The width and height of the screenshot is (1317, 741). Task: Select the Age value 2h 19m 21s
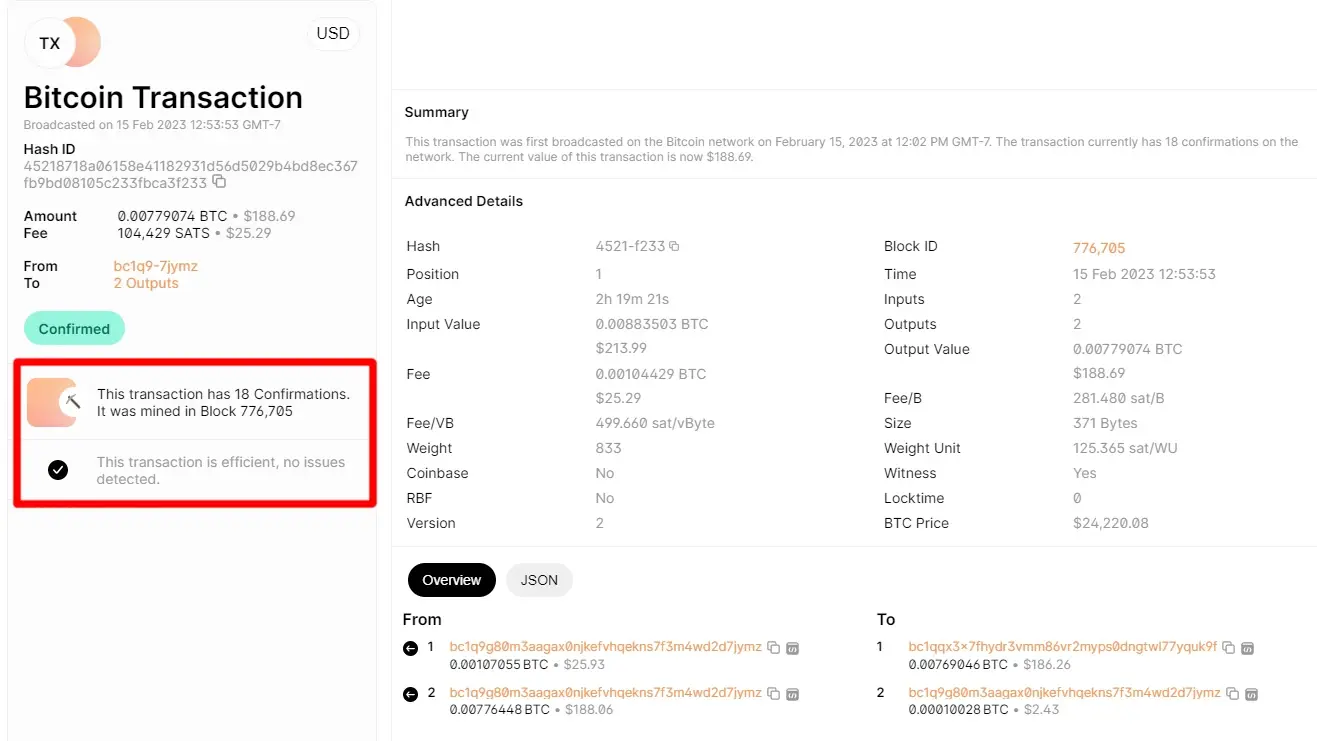coord(632,299)
